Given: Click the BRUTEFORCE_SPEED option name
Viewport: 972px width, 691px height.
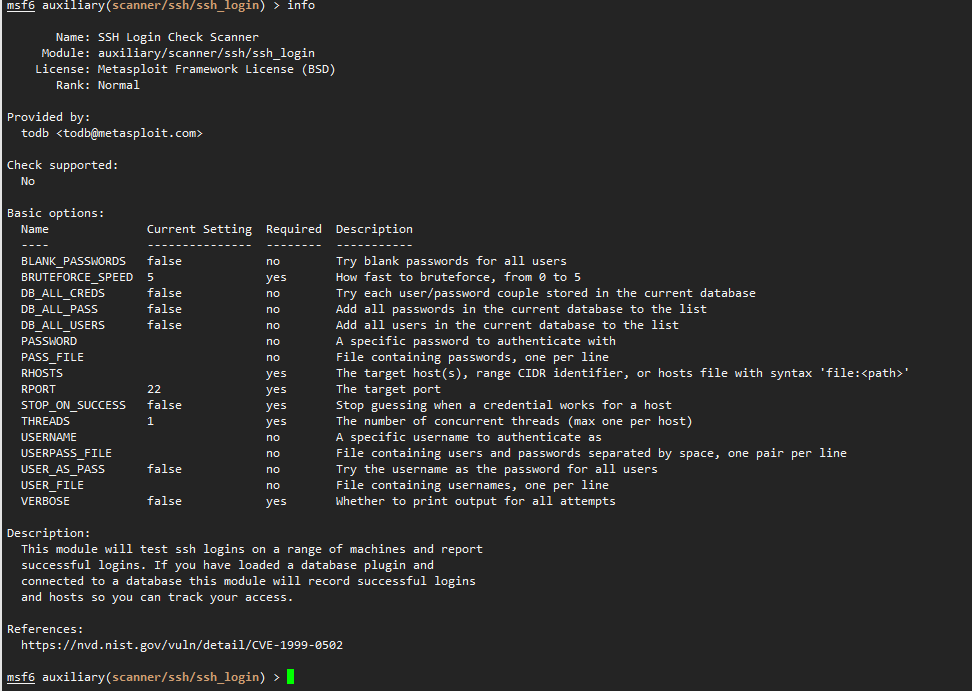Looking at the screenshot, I should pyautogui.click(x=76, y=277).
